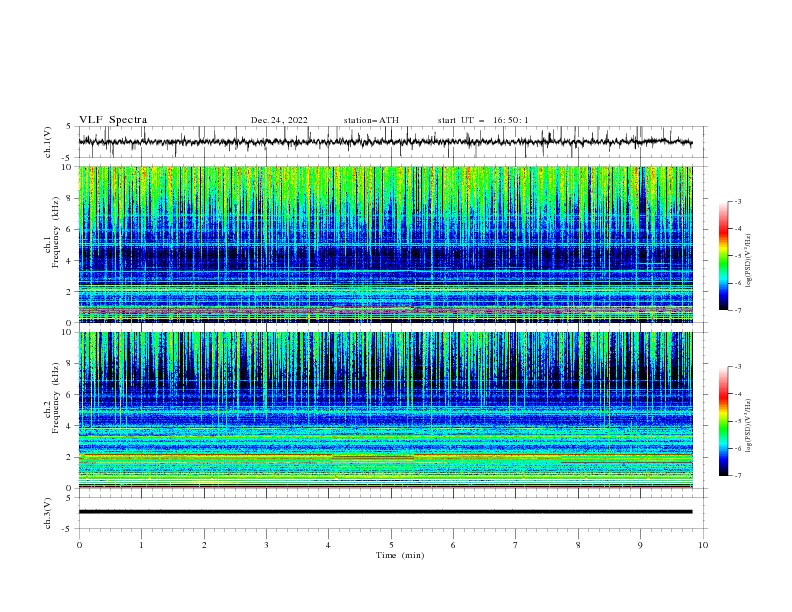Image resolution: width=792 pixels, height=612 pixels.
Task: Click '-7' on the upper colorbar
Action: [x=737, y=310]
